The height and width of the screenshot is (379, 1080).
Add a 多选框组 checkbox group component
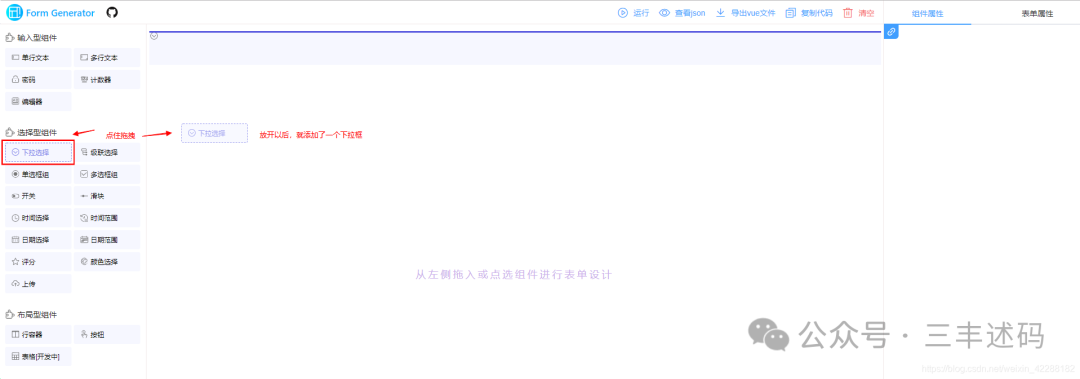pos(107,174)
